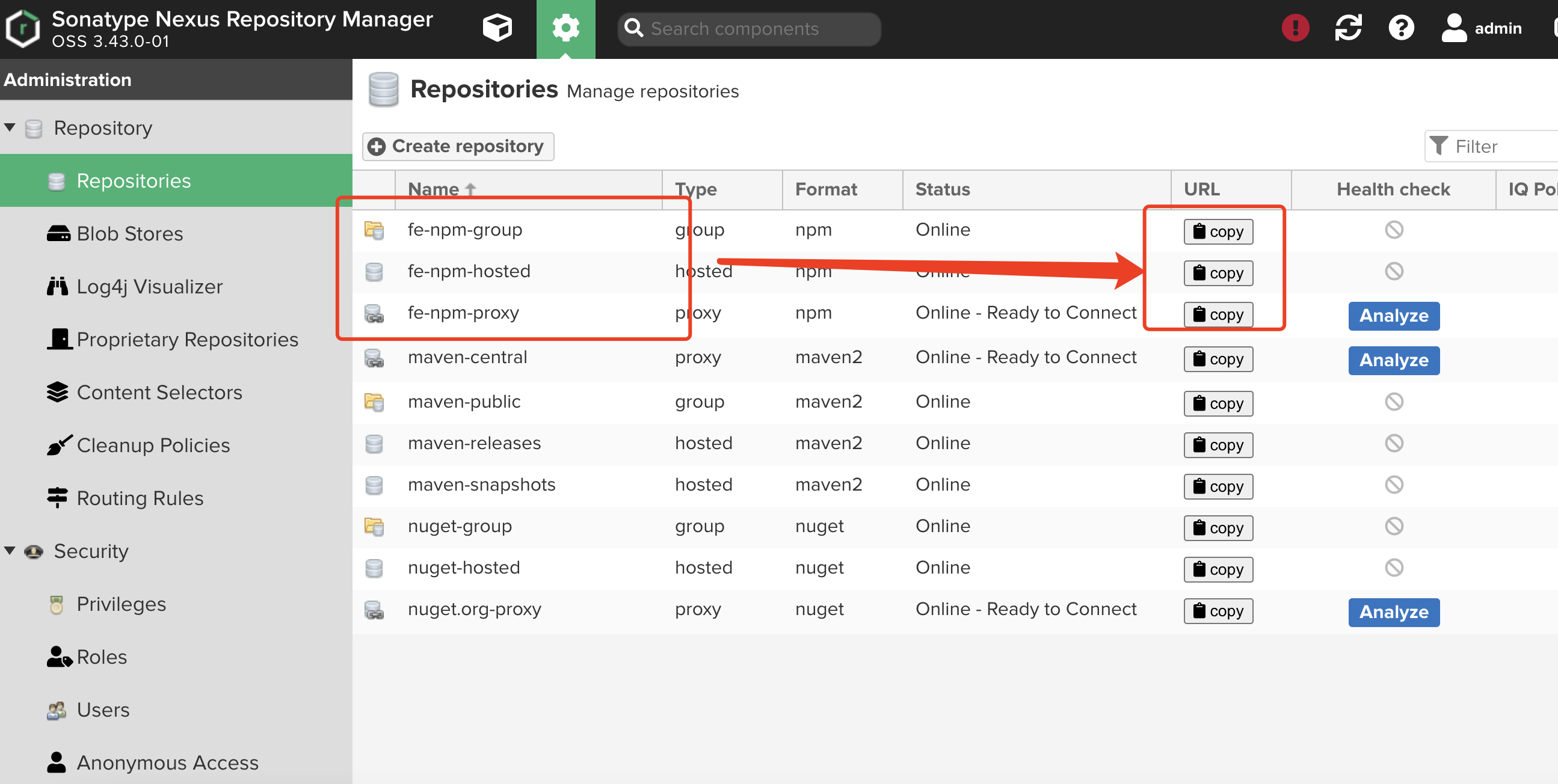Open the nuget-group repository row
Viewport: 1558px width, 784px height.
click(955, 527)
